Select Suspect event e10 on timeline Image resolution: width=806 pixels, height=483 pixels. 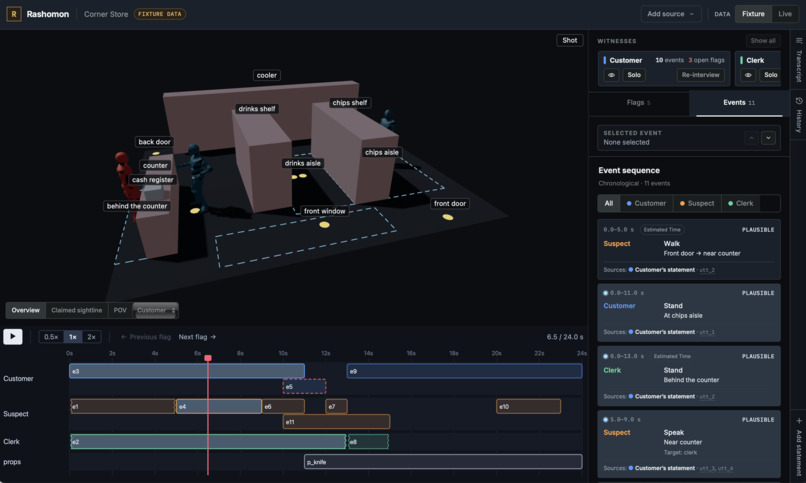(528, 406)
